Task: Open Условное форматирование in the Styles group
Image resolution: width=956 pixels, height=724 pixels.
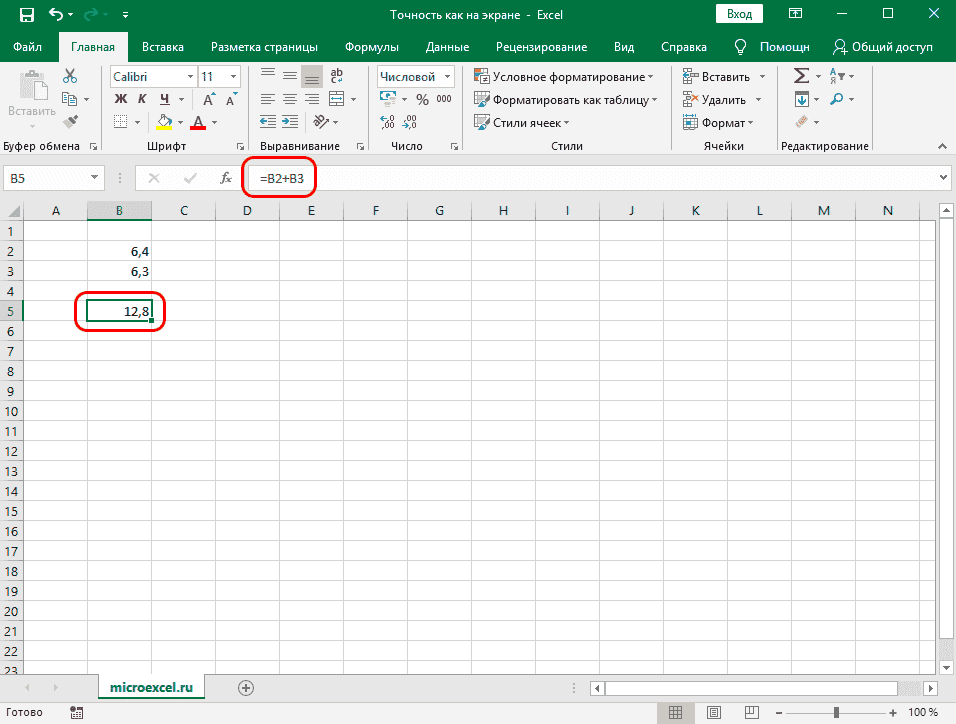Action: click(x=564, y=76)
